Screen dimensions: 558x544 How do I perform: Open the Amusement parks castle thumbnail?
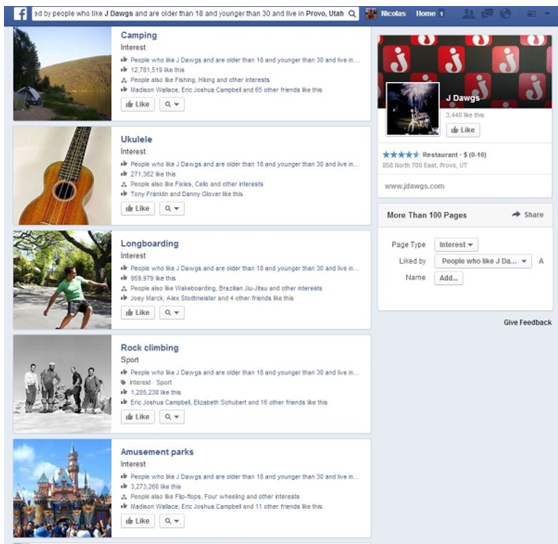coord(62,488)
